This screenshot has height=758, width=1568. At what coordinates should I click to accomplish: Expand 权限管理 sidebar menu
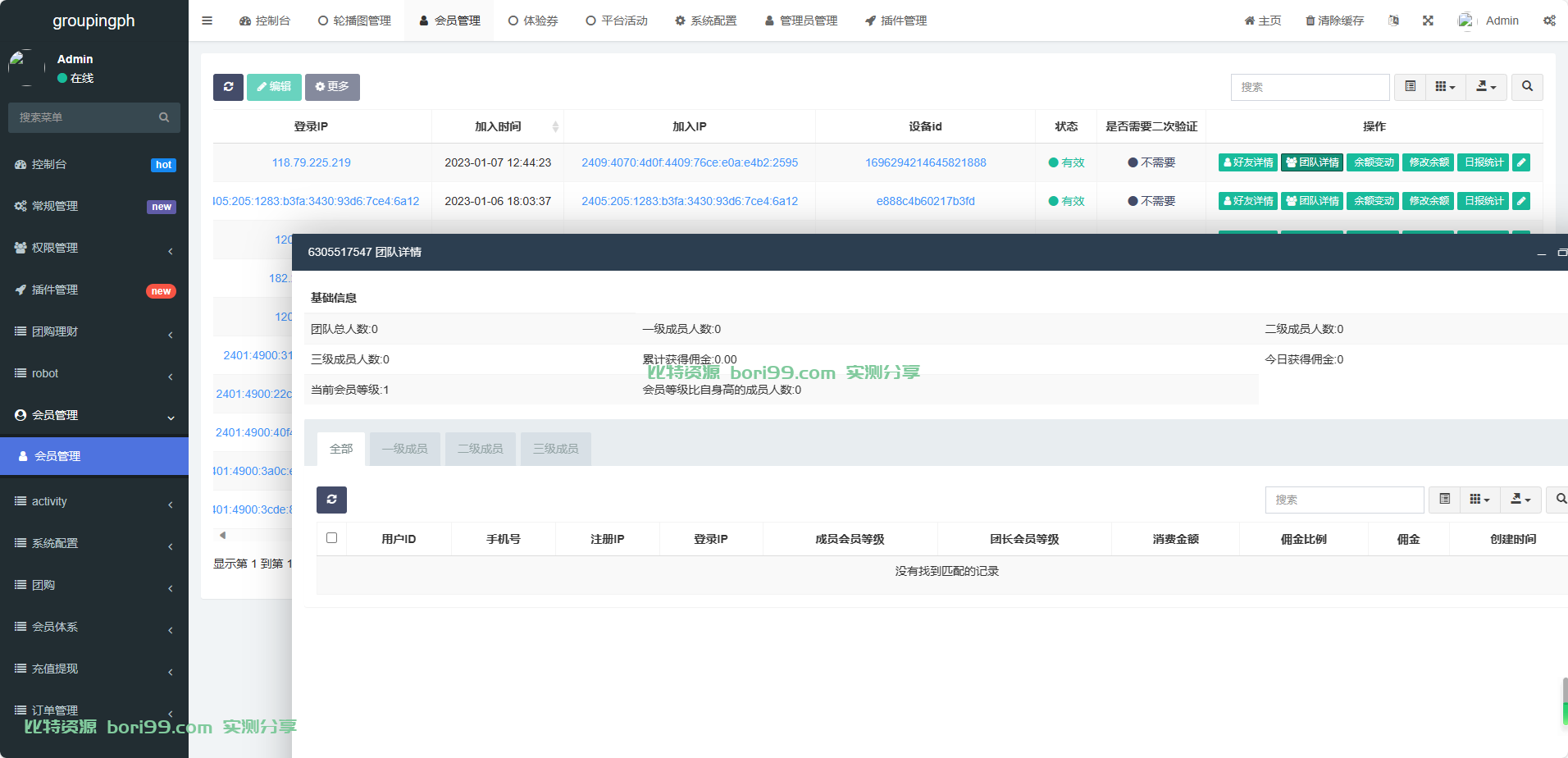[x=94, y=248]
